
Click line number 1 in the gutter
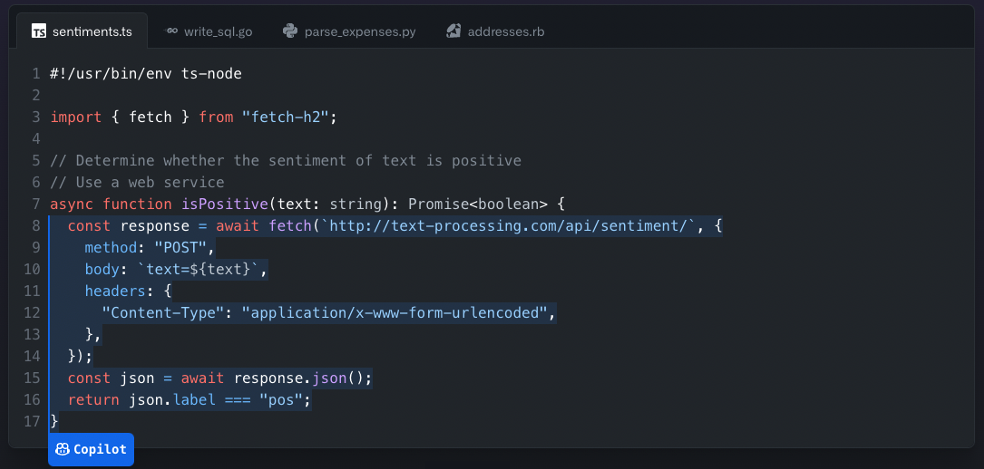[x=35, y=74]
